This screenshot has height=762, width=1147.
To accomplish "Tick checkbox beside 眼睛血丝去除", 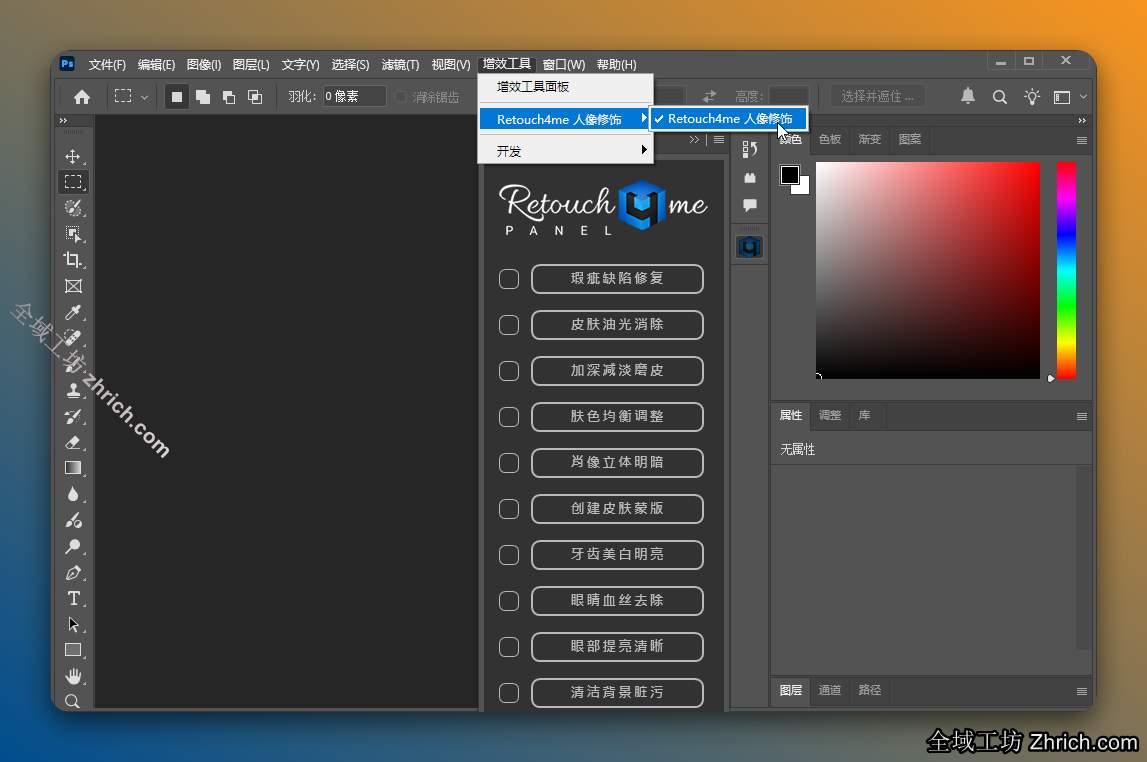I will pos(508,601).
